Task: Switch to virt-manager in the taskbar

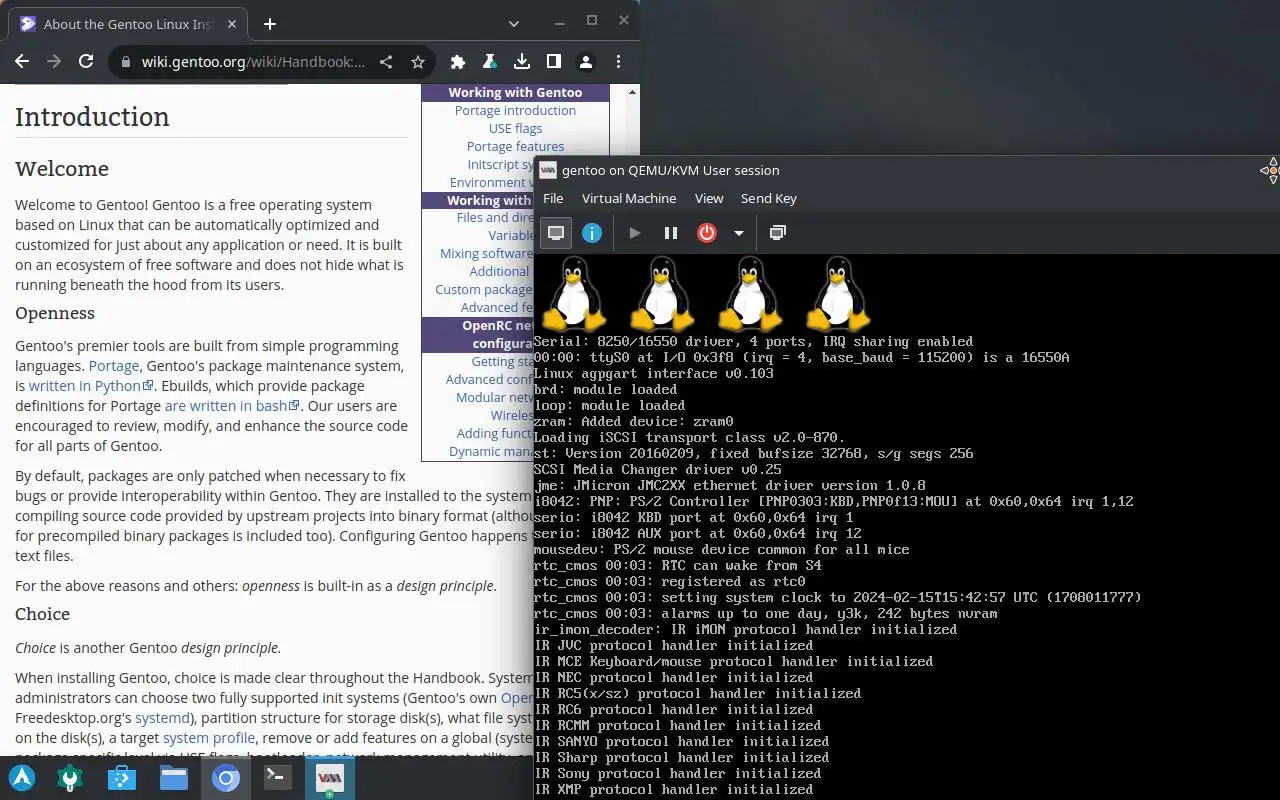Action: click(x=330, y=777)
